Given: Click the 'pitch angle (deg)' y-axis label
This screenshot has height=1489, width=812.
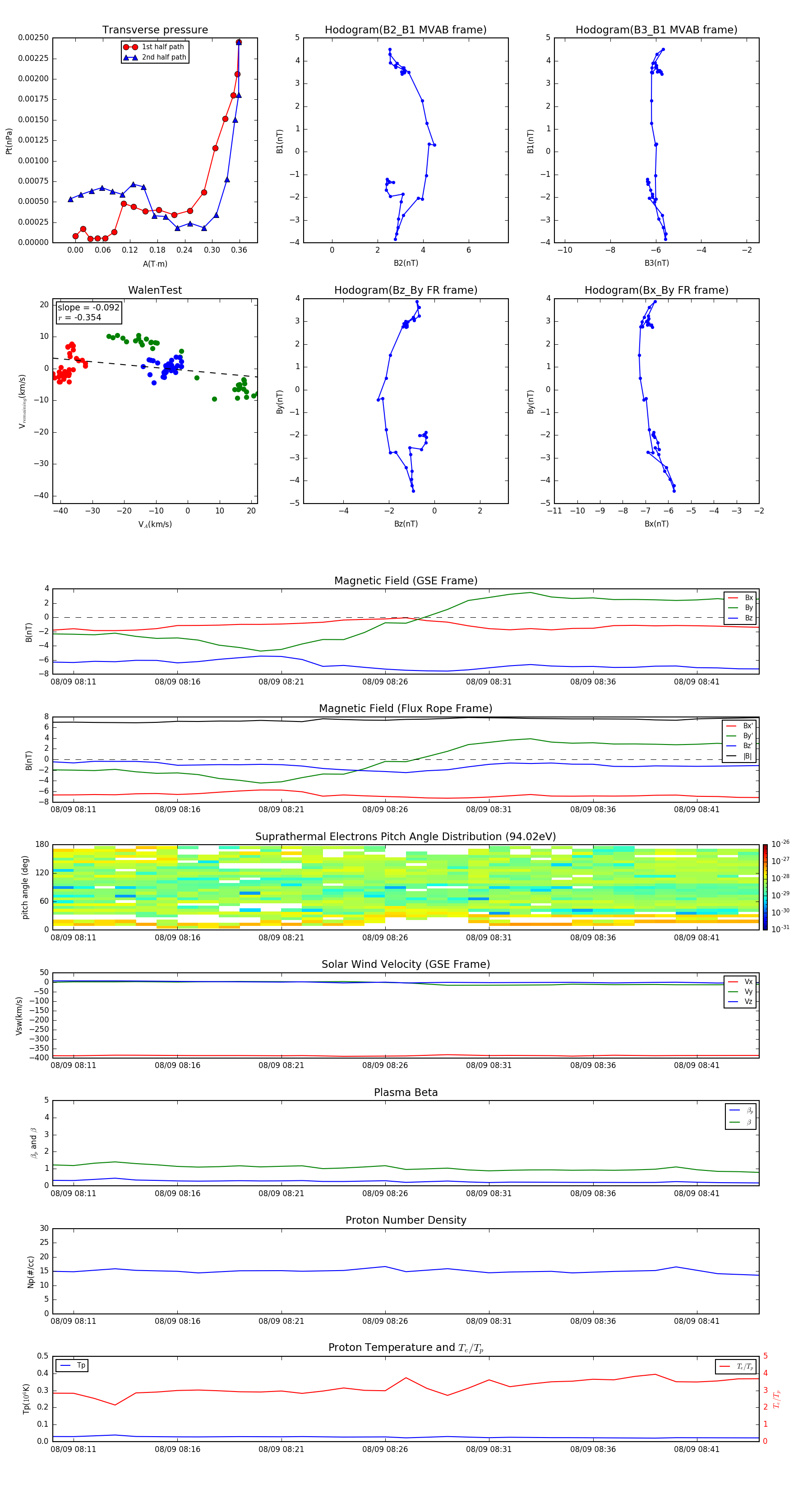Looking at the screenshot, I should [x=25, y=887].
